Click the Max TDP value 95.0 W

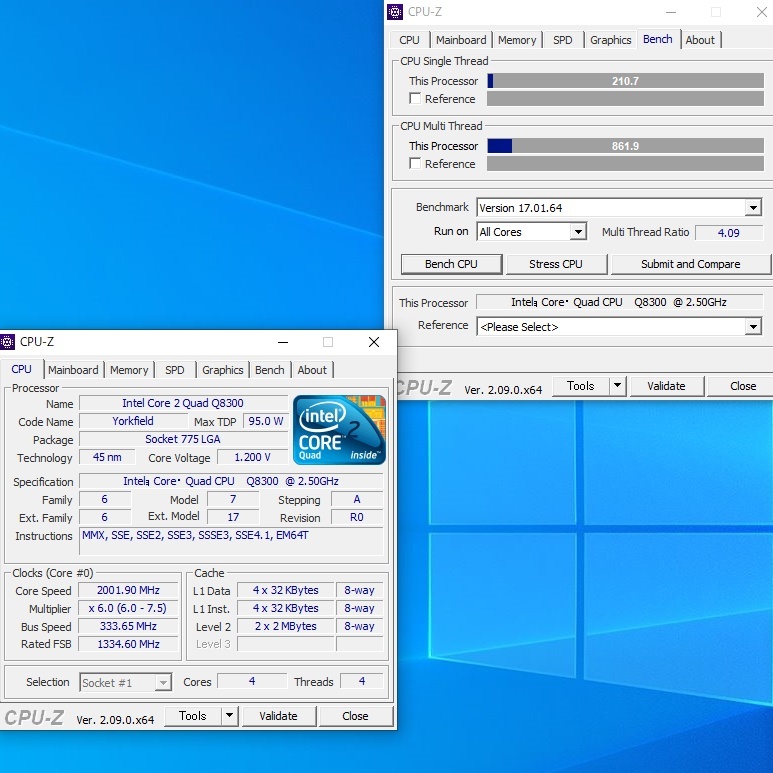coord(266,421)
